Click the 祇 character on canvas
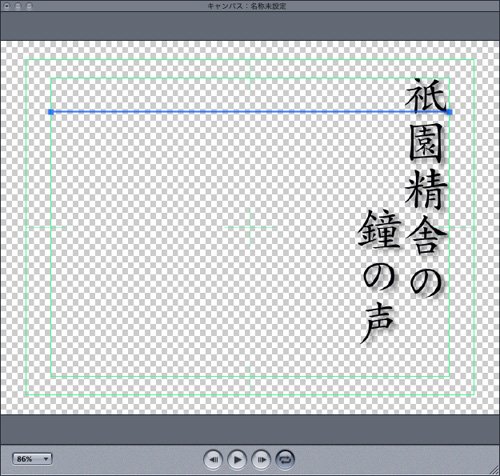The width and height of the screenshot is (500, 476). click(x=426, y=95)
